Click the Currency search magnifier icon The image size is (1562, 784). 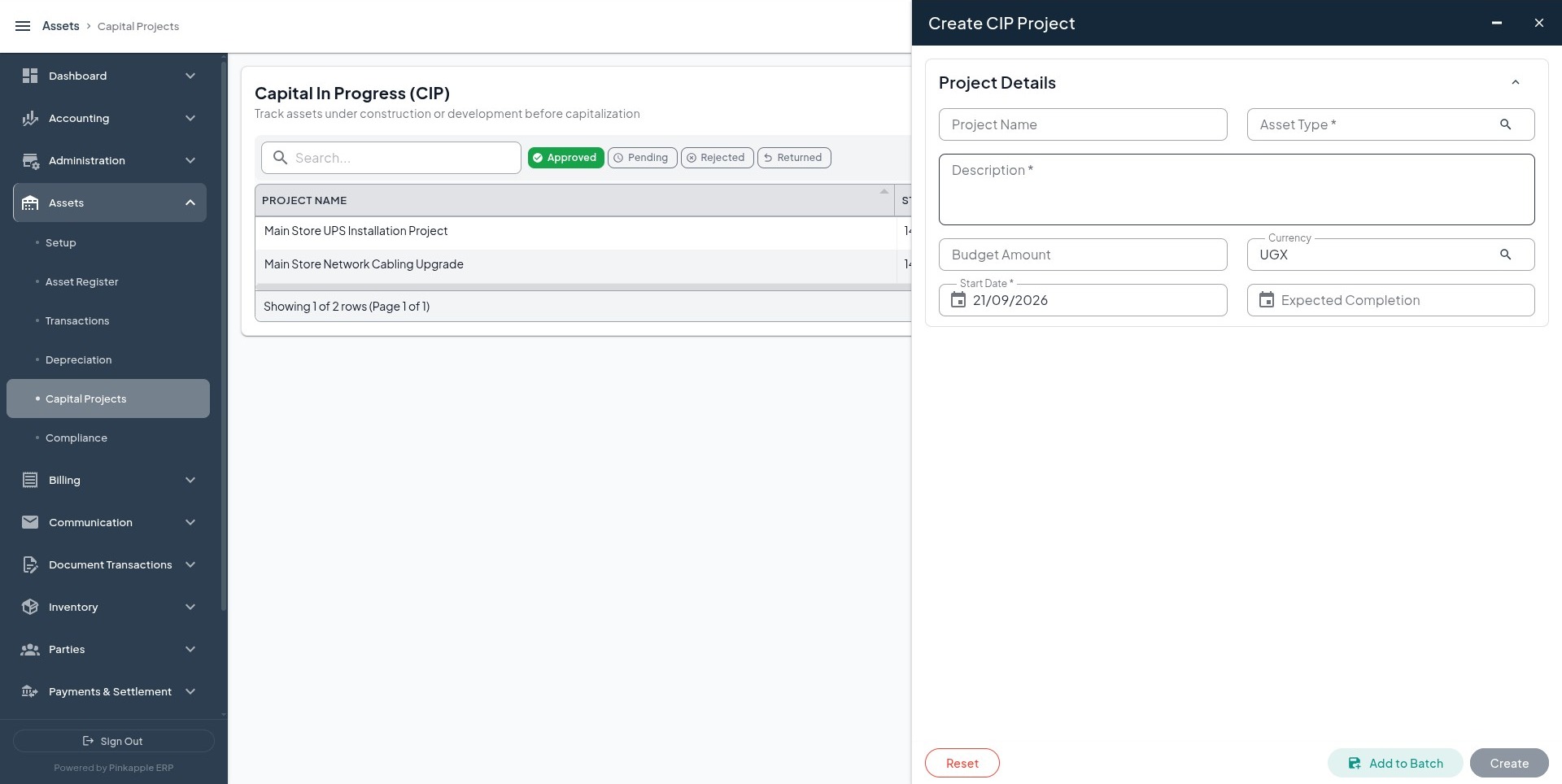click(1505, 255)
